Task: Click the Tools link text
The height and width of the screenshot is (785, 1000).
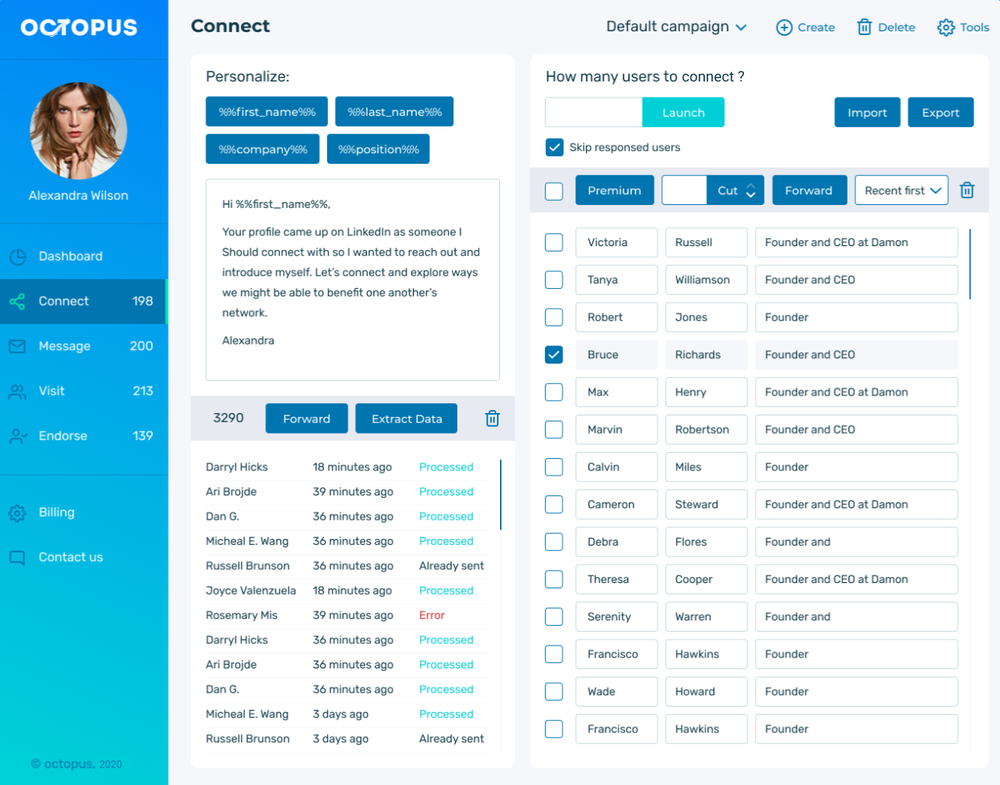Action: pos(974,27)
